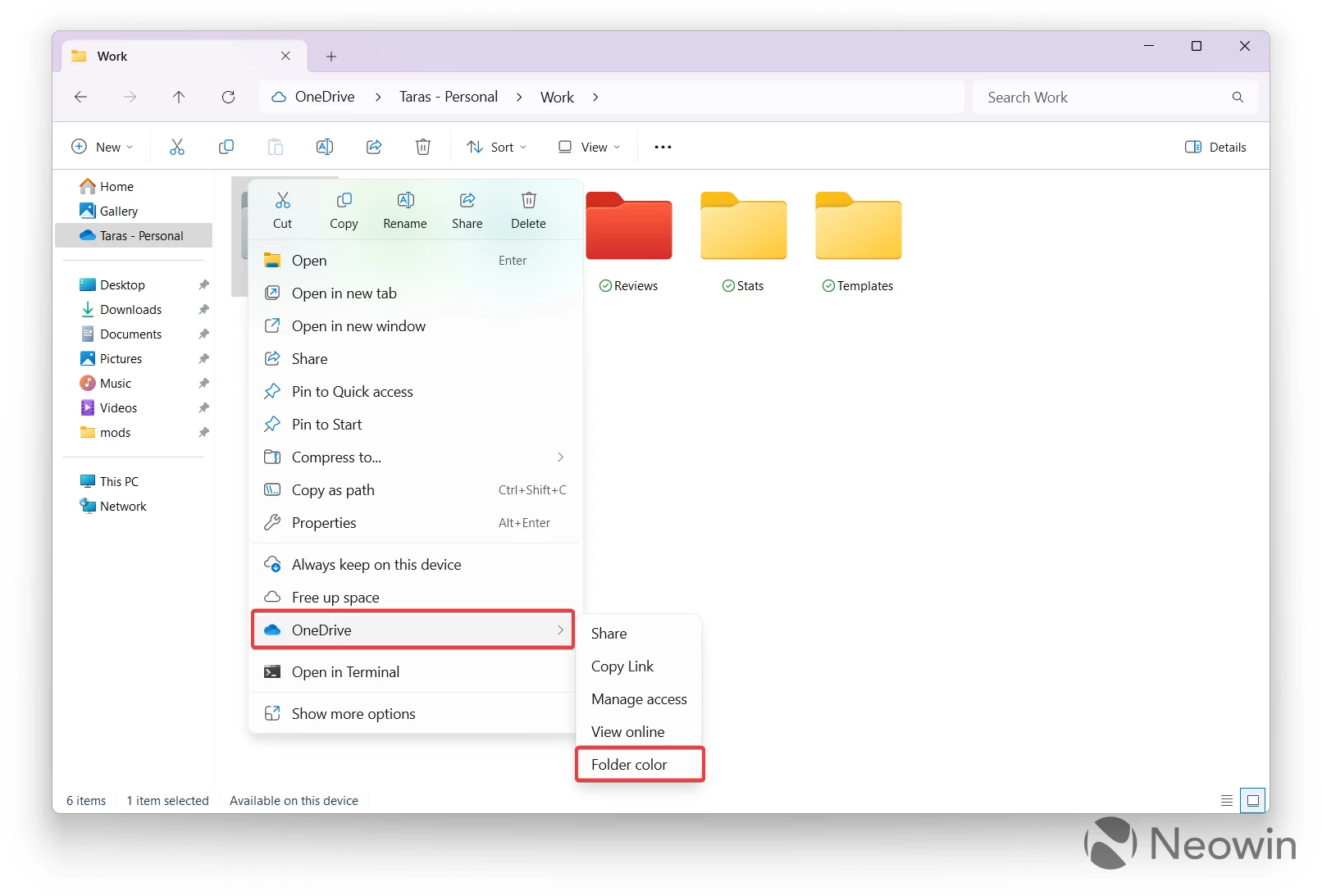The image size is (1322, 896).
Task: Select Folder color in the OneDrive submenu
Action: coord(628,764)
